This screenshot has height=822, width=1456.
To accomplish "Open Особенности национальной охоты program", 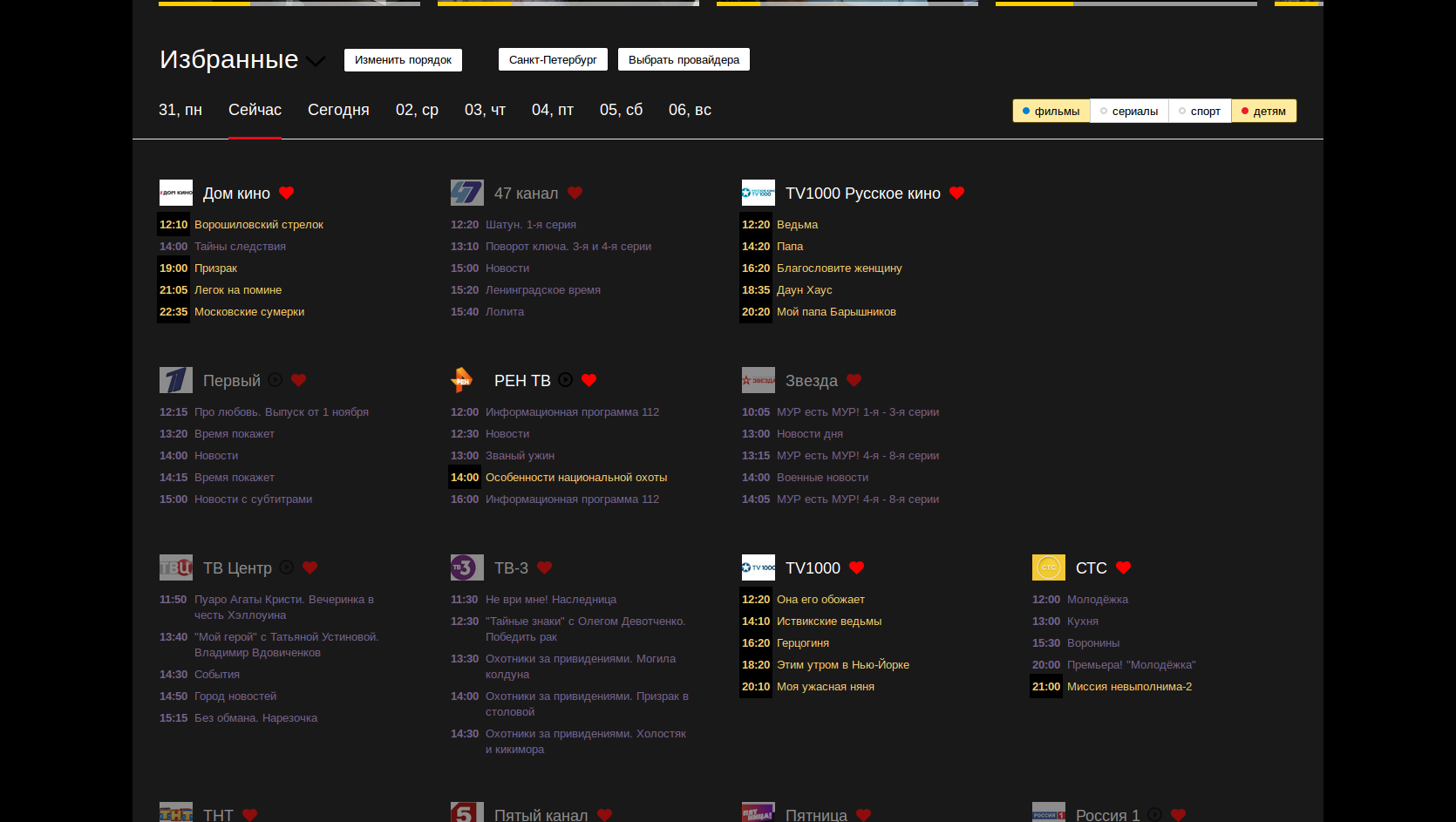I will coord(576,478).
